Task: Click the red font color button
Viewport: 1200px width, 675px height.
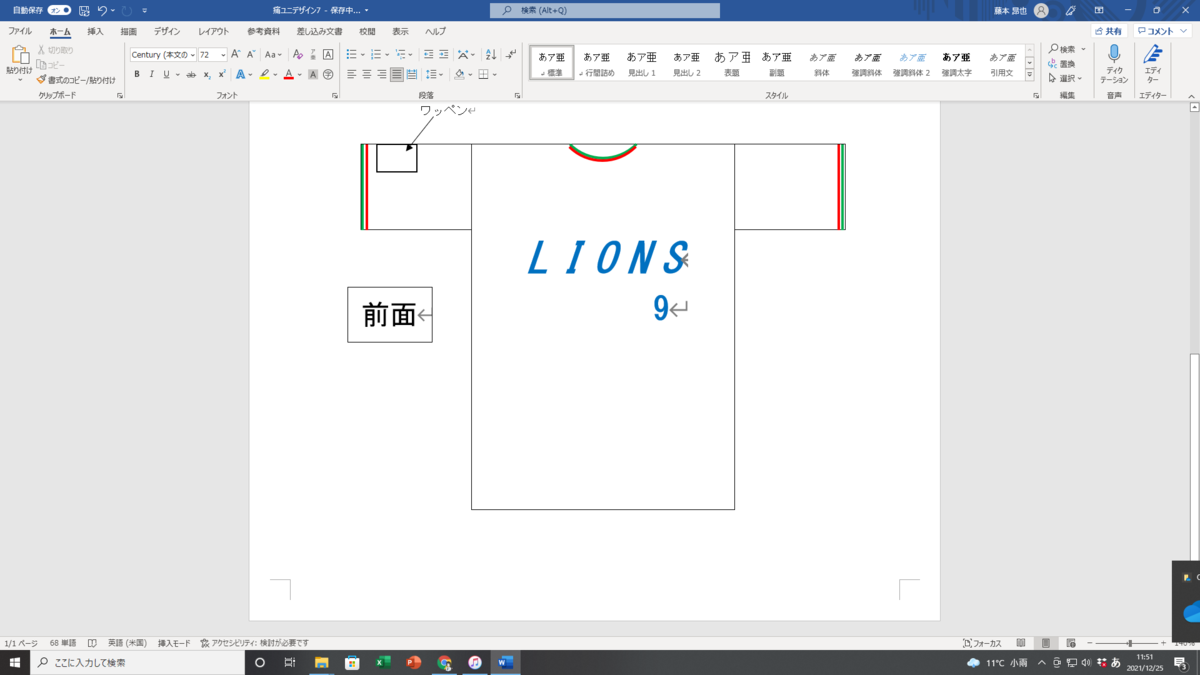Action: click(288, 74)
